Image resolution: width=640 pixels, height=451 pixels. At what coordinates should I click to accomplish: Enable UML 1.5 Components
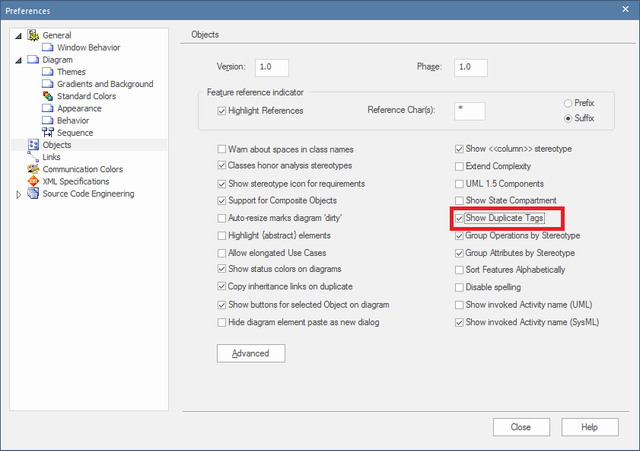click(459, 184)
